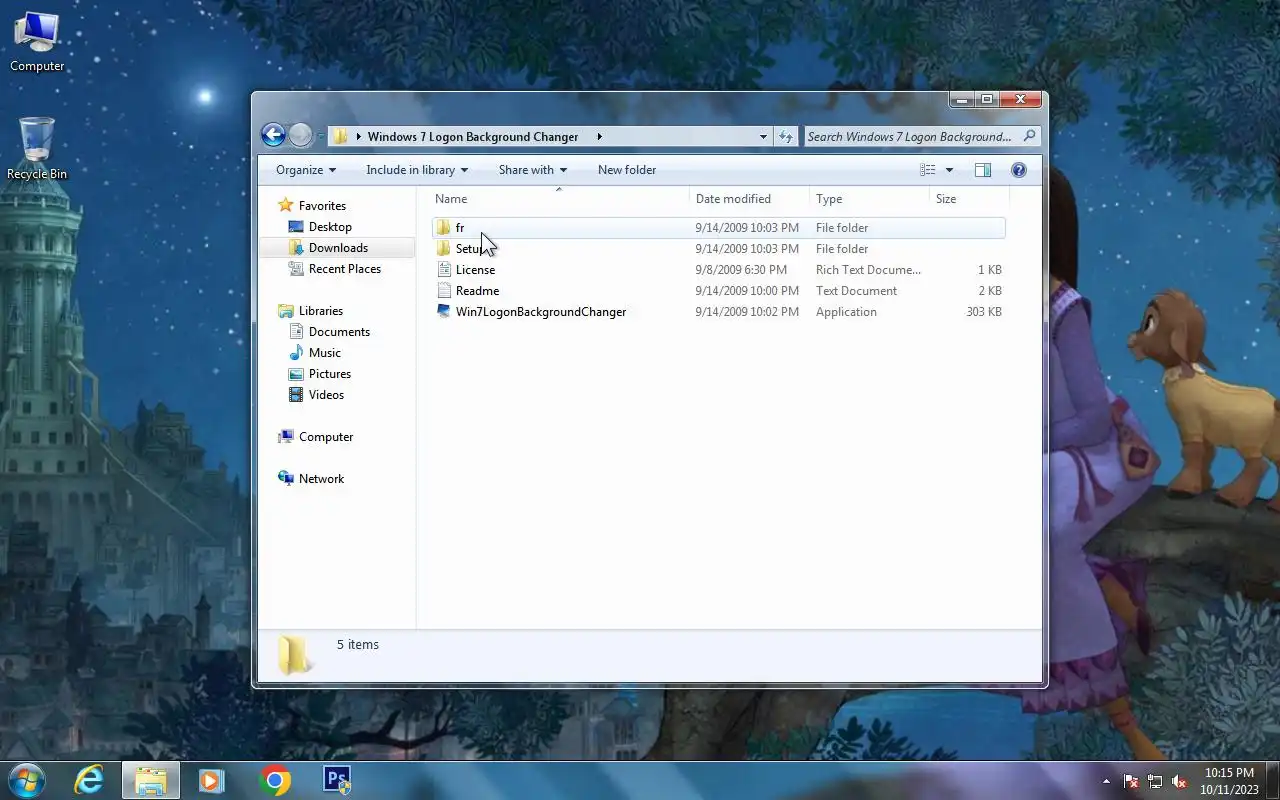Expand the arrow after Windows 7 Logon Background Changer
This screenshot has width=1280, height=800.
599,137
